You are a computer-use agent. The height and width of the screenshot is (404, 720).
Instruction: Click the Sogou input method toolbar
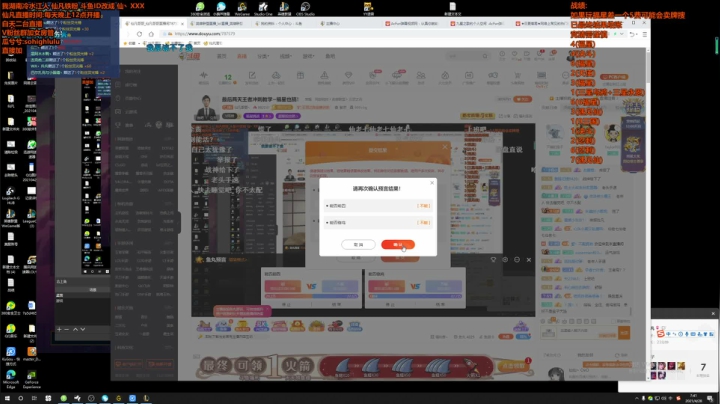(686, 334)
